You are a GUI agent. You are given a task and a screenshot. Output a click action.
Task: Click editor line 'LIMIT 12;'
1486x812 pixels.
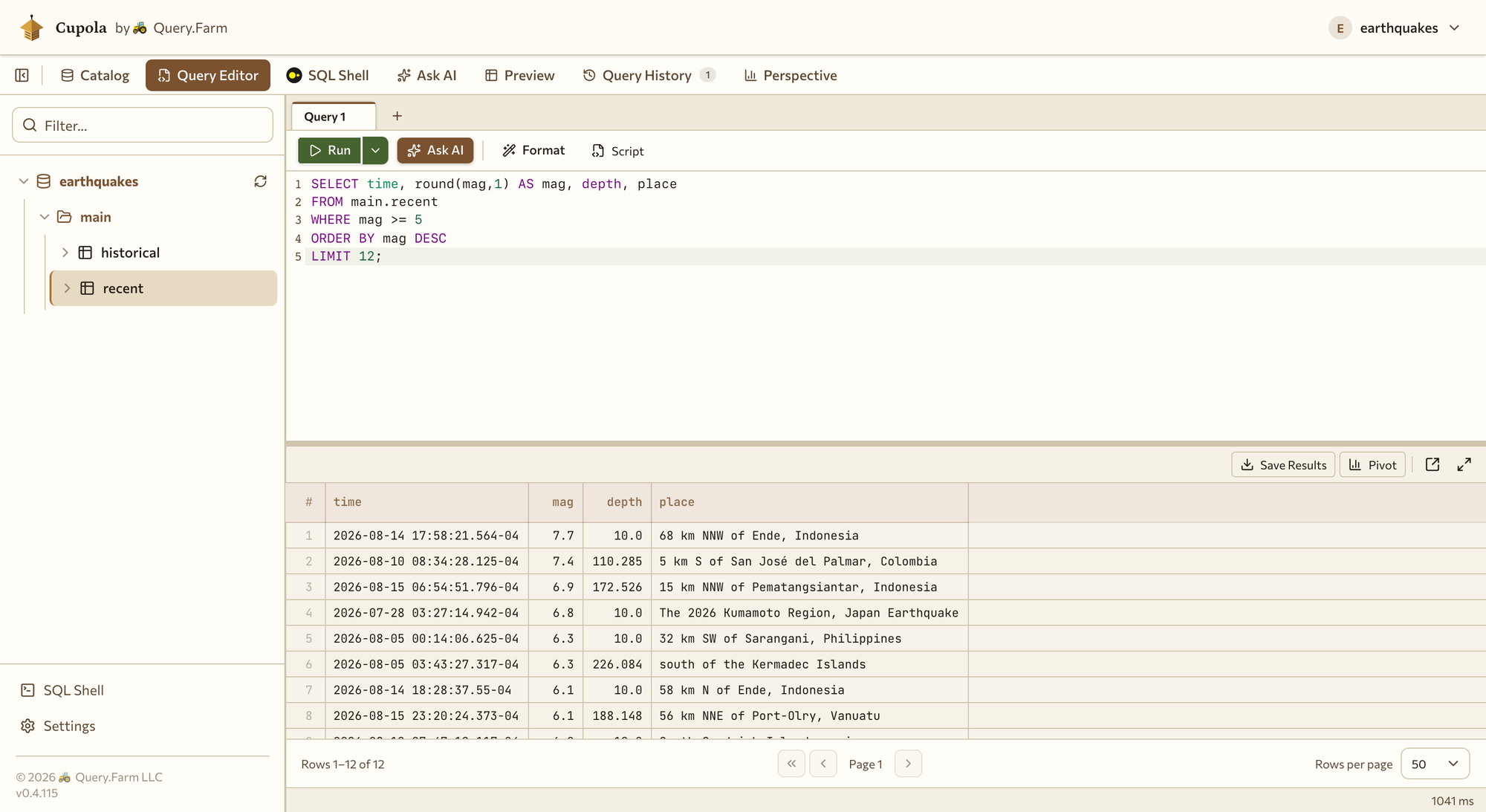pos(346,256)
